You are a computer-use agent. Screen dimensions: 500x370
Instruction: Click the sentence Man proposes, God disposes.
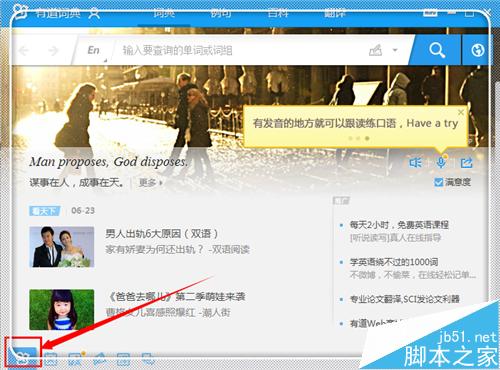coord(108,162)
